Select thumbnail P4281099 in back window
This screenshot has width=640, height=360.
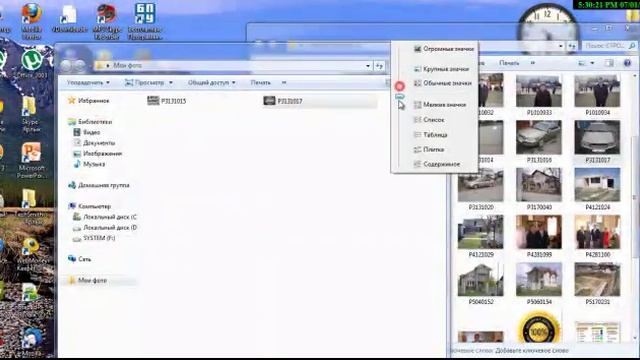click(539, 236)
